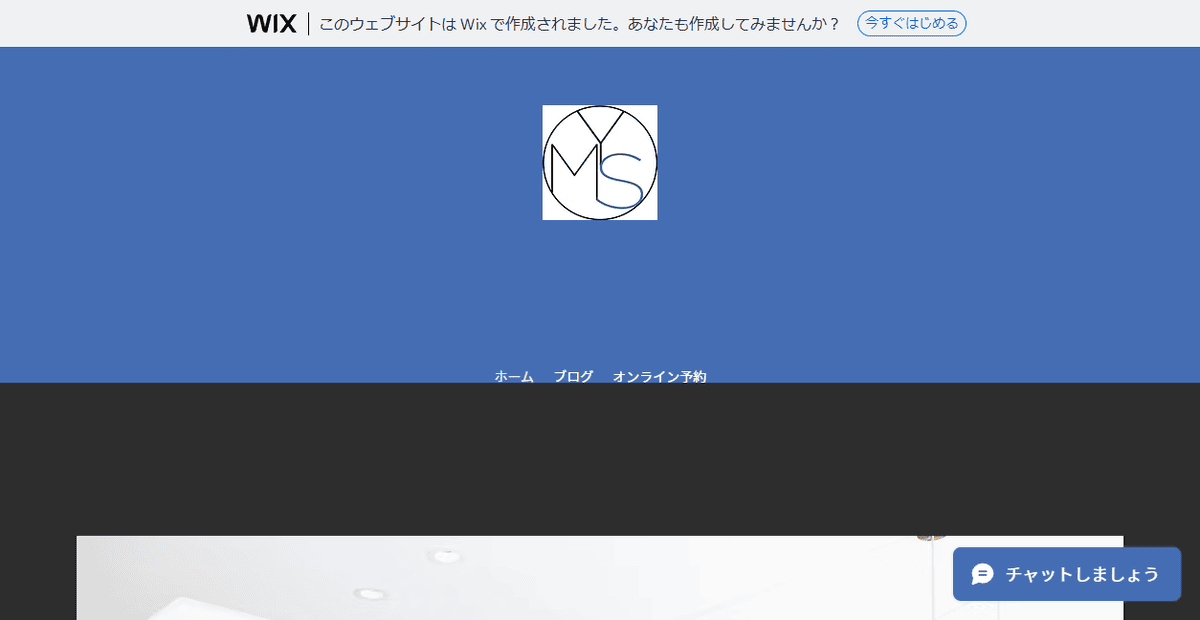Click the letter Y atop the logo
Image resolution: width=1200 pixels, height=620 pixels.
coord(601,127)
